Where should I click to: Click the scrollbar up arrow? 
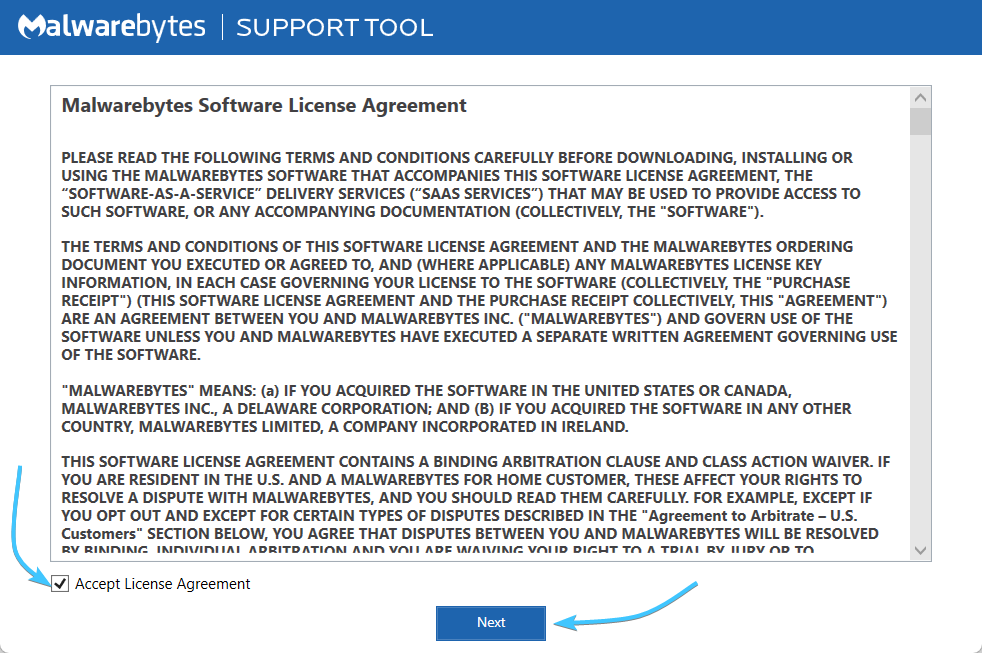(920, 98)
